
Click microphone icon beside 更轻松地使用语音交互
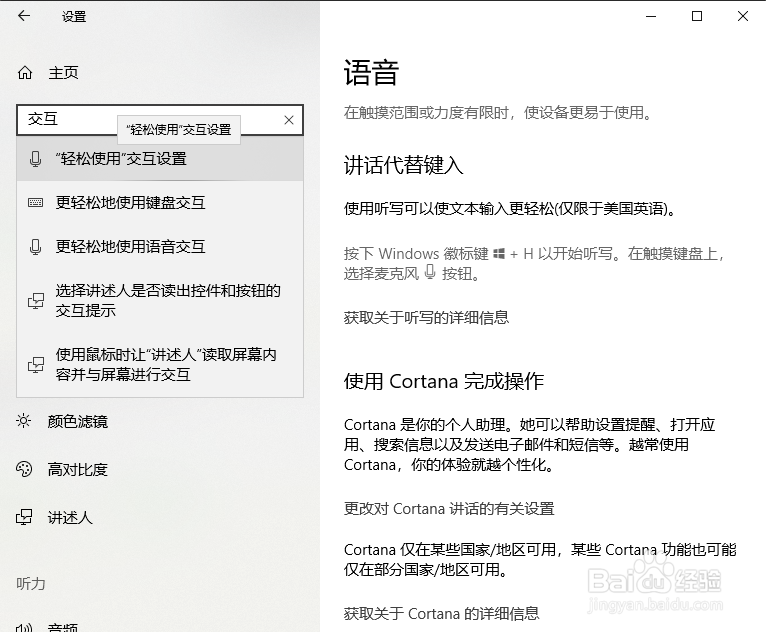35,247
